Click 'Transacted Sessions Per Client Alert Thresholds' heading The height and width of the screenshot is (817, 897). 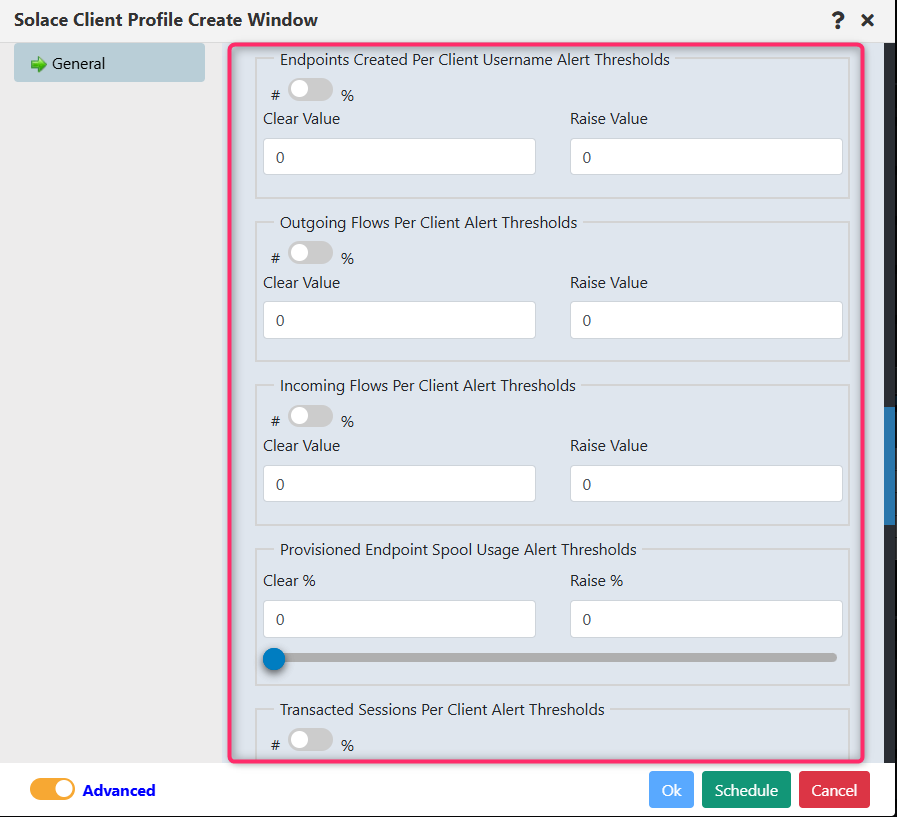pyautogui.click(x=442, y=709)
